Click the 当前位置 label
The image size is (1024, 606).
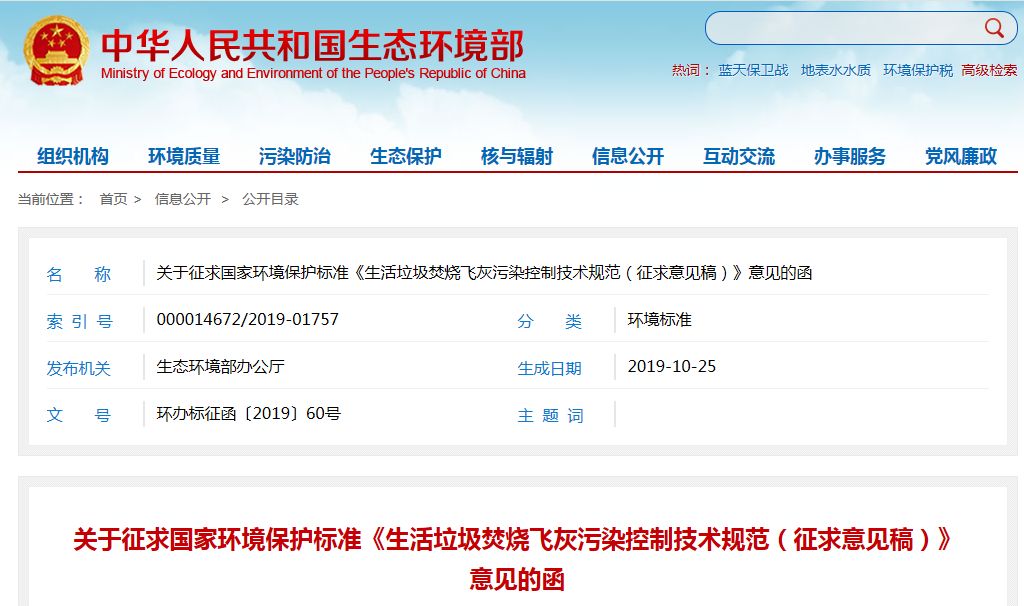click(50, 199)
